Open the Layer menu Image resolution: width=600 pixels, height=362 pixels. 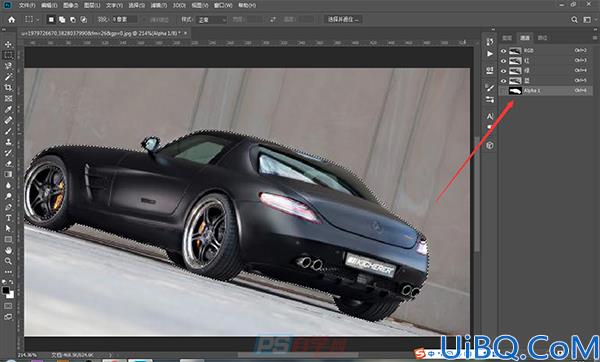click(x=92, y=5)
